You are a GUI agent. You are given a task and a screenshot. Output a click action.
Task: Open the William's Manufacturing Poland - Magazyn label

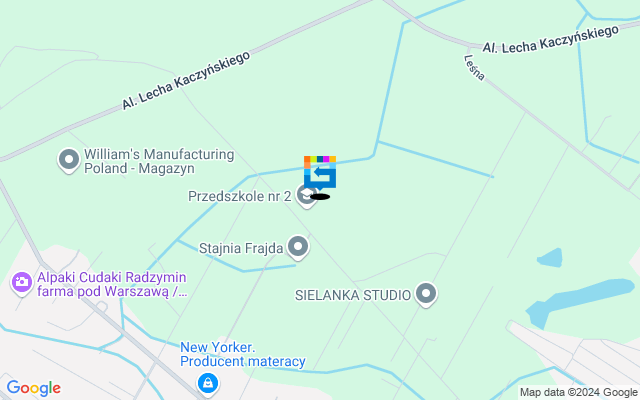coord(159,161)
